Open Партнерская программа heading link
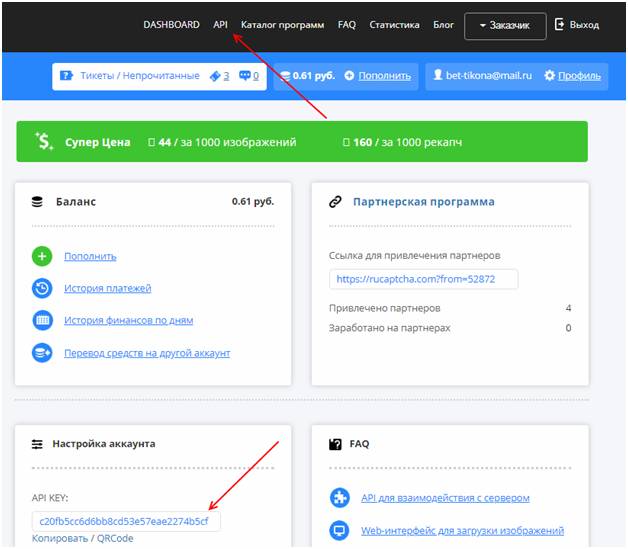Image resolution: width=628 pixels, height=549 pixels. [424, 202]
